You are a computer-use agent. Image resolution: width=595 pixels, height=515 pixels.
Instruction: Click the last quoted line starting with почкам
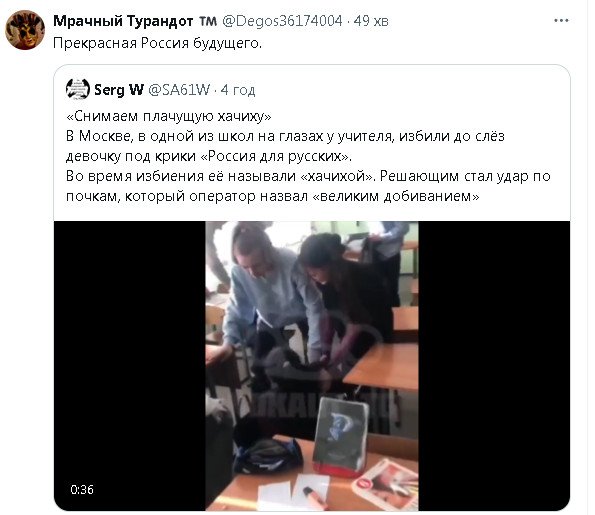point(272,196)
